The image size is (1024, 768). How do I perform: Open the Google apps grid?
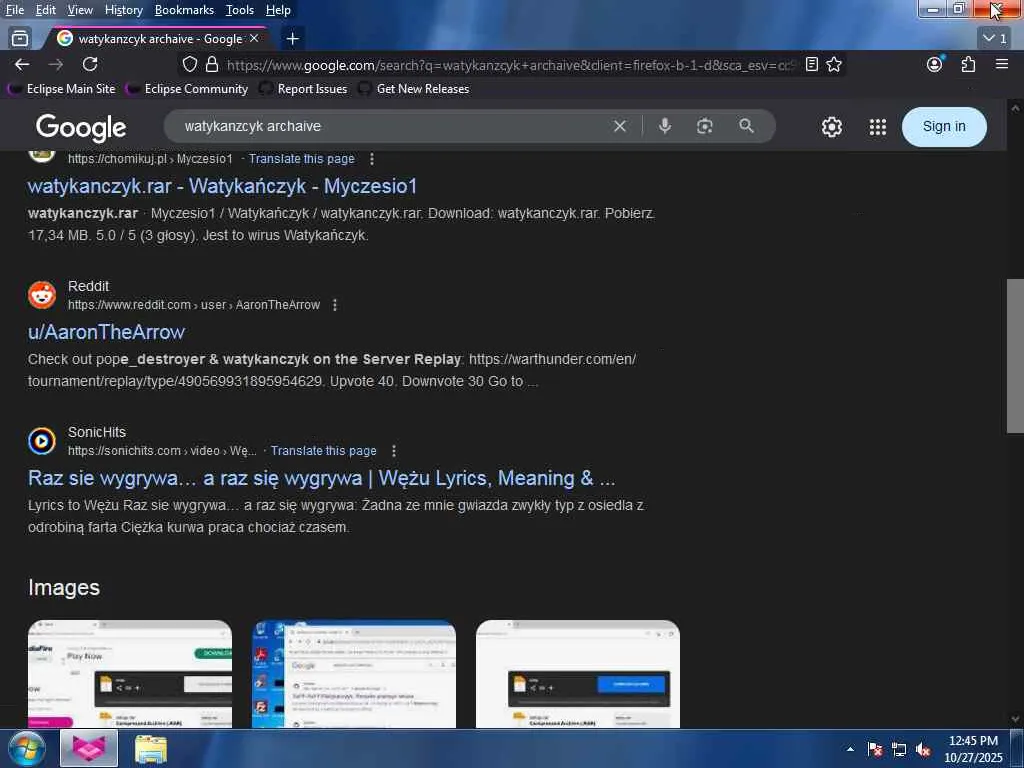878,127
